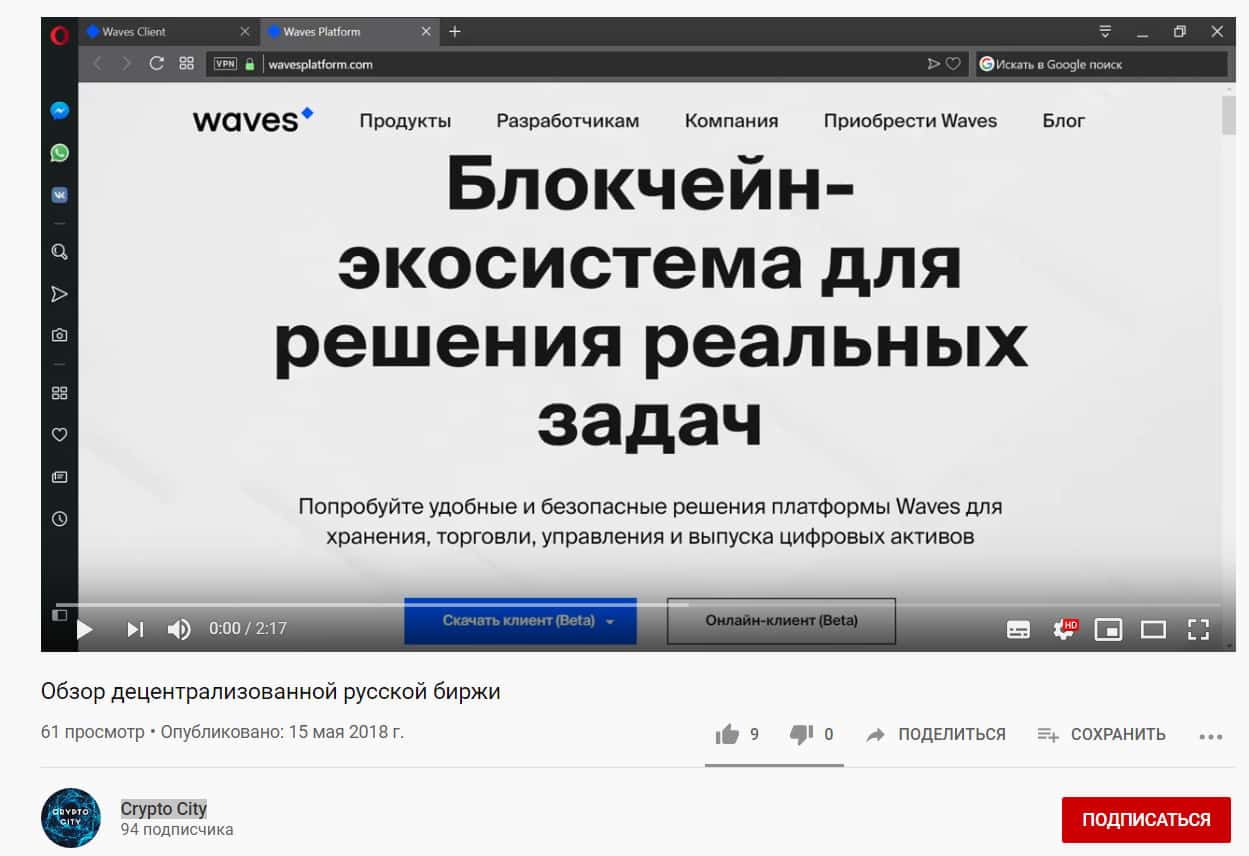
Task: Open the news icon in sidebar
Action: tap(60, 477)
